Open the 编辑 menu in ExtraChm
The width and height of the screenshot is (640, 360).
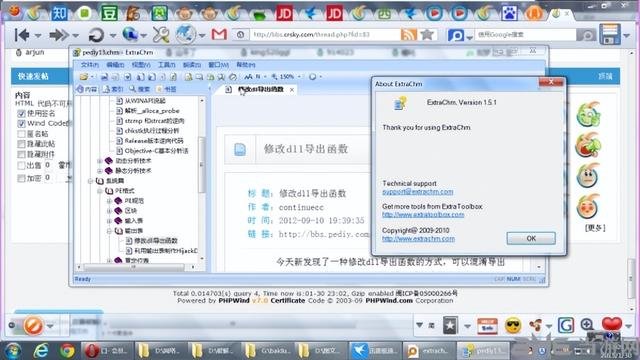[x=115, y=65]
